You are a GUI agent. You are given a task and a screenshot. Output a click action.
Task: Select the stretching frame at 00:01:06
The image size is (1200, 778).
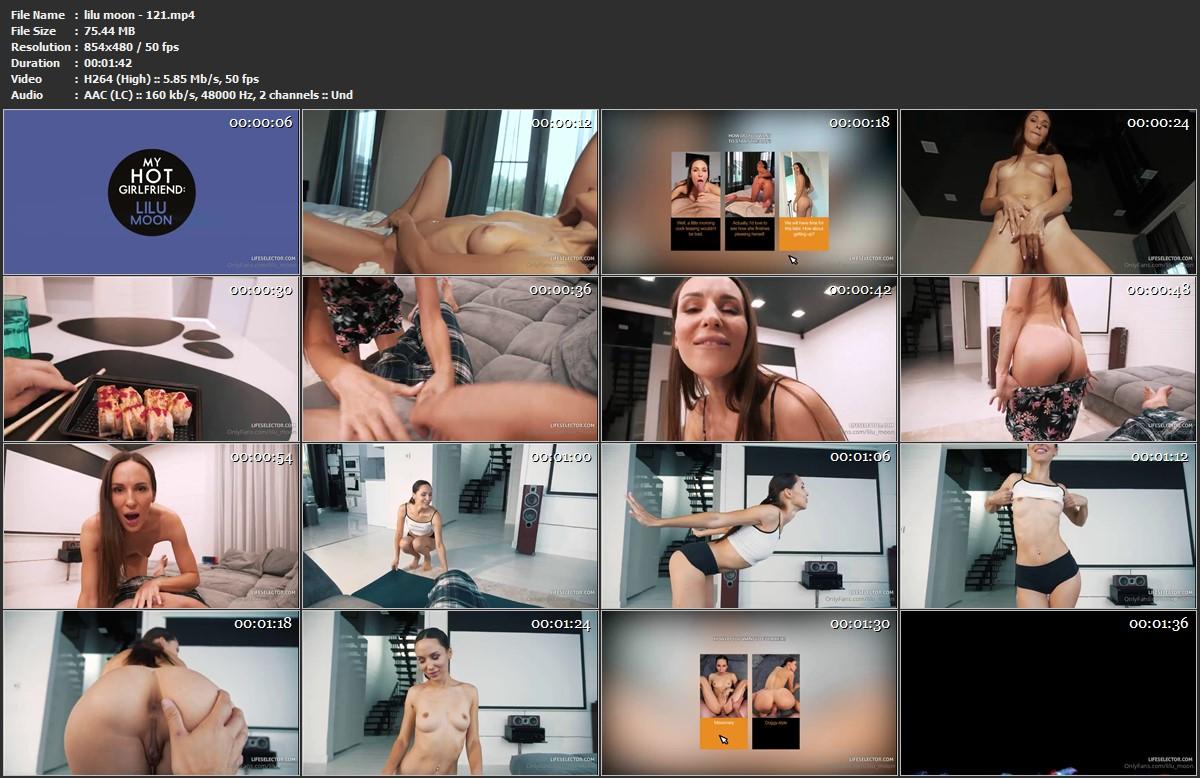(x=749, y=526)
